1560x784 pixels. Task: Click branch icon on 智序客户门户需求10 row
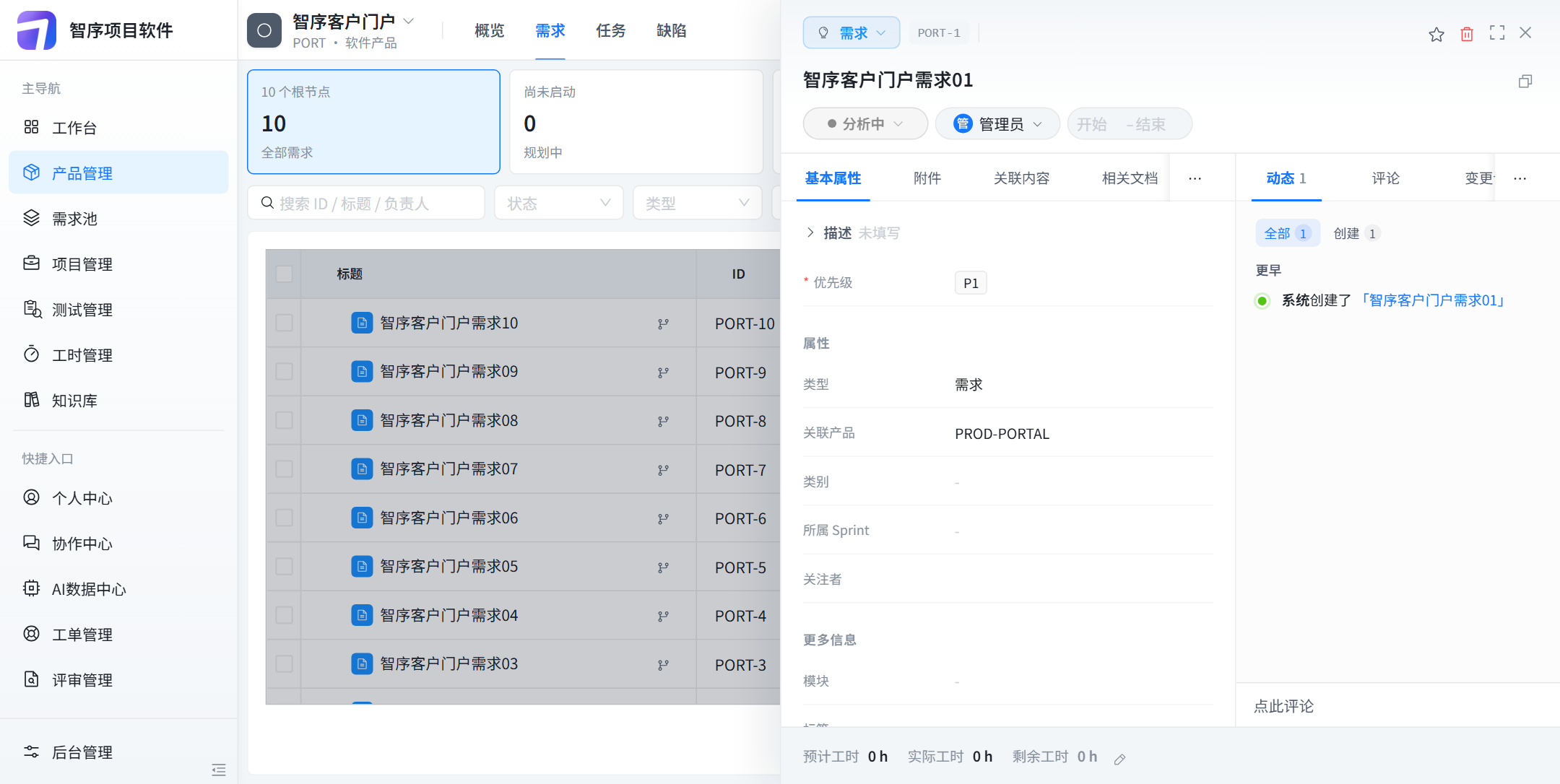click(x=663, y=324)
